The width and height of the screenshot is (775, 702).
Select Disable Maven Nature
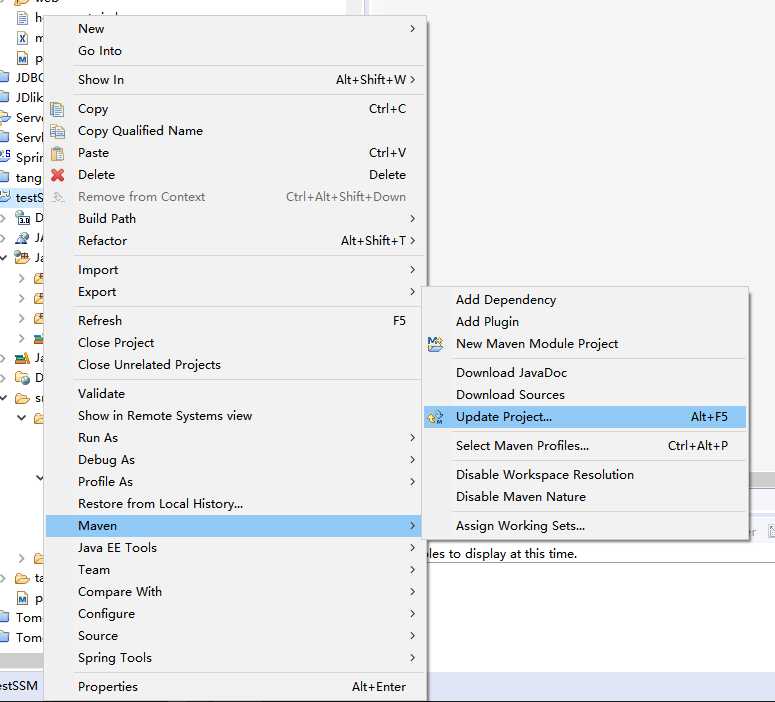pyautogui.click(x=585, y=497)
